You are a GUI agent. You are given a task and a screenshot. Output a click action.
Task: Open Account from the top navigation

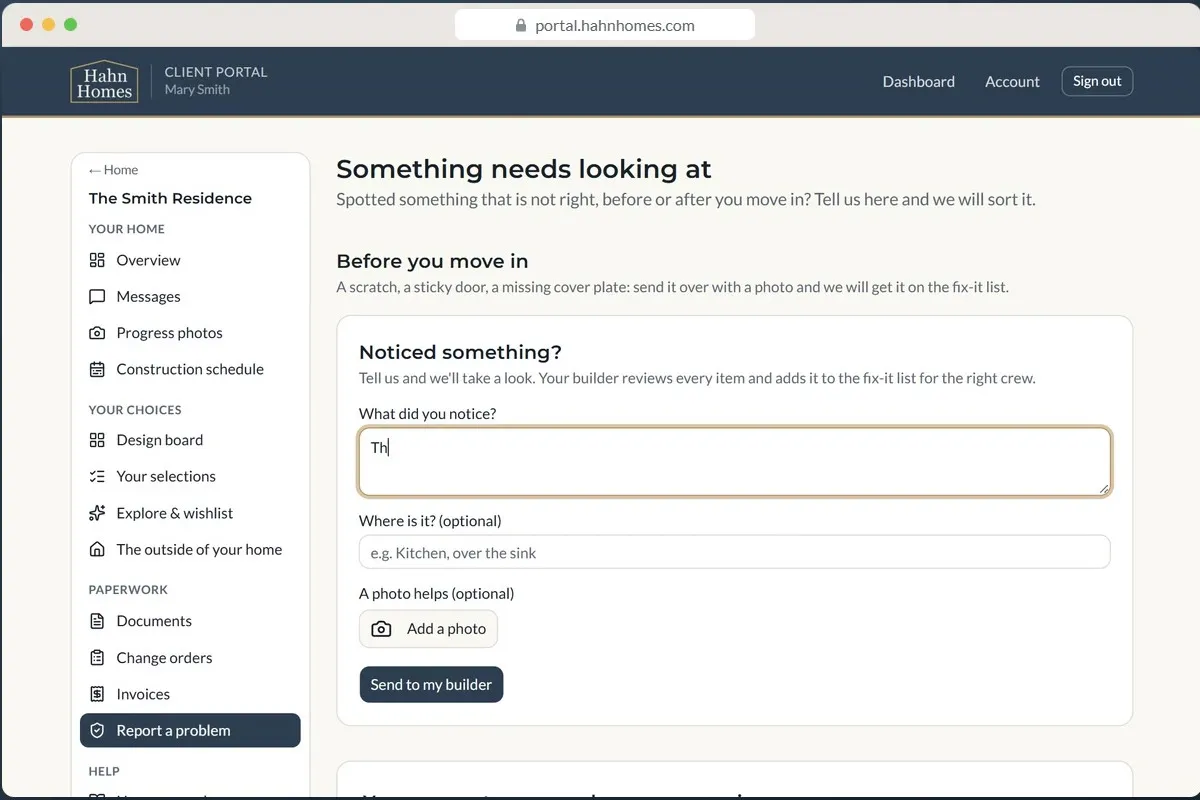(1012, 82)
